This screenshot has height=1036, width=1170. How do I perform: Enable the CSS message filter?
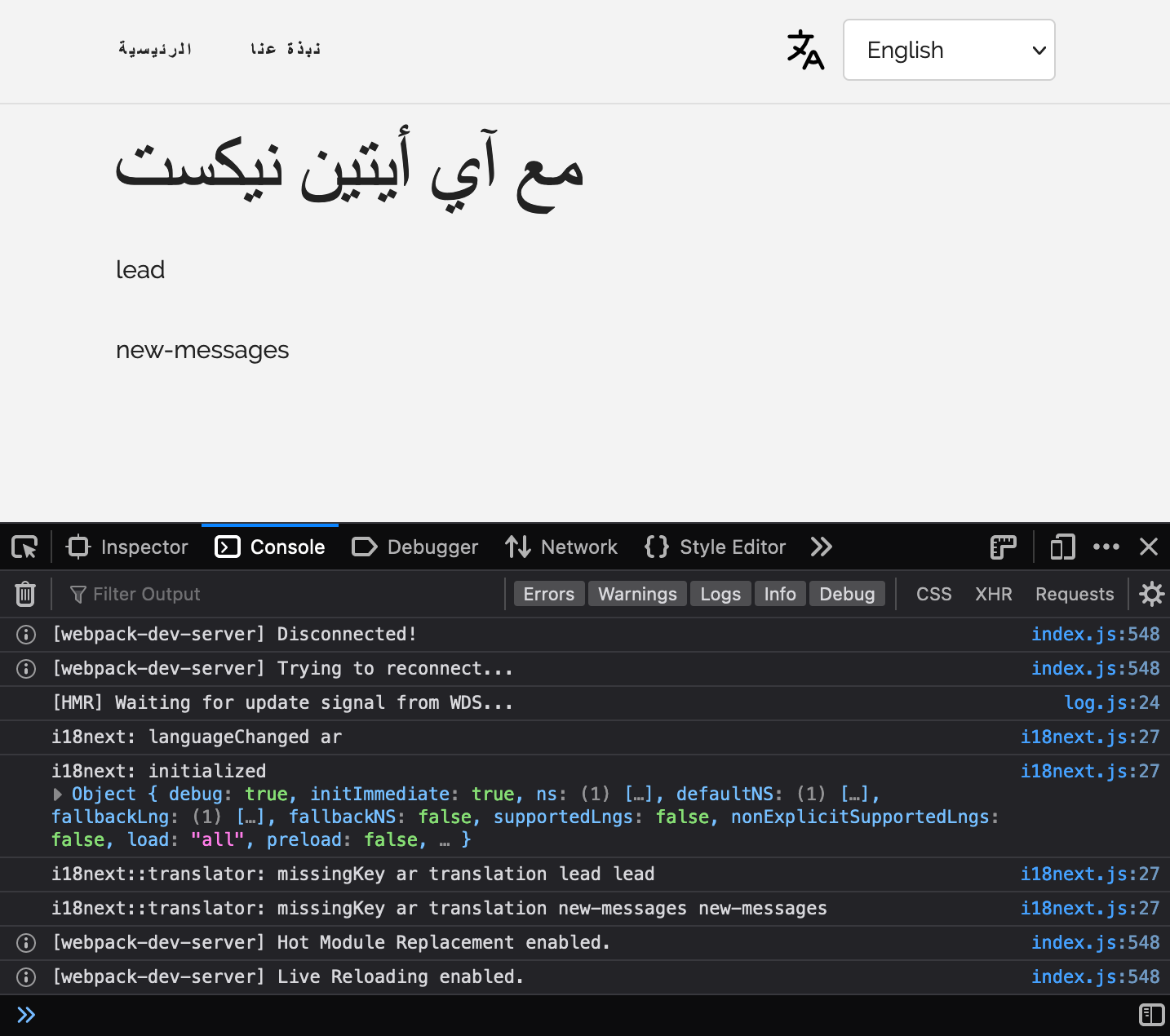coord(933,593)
